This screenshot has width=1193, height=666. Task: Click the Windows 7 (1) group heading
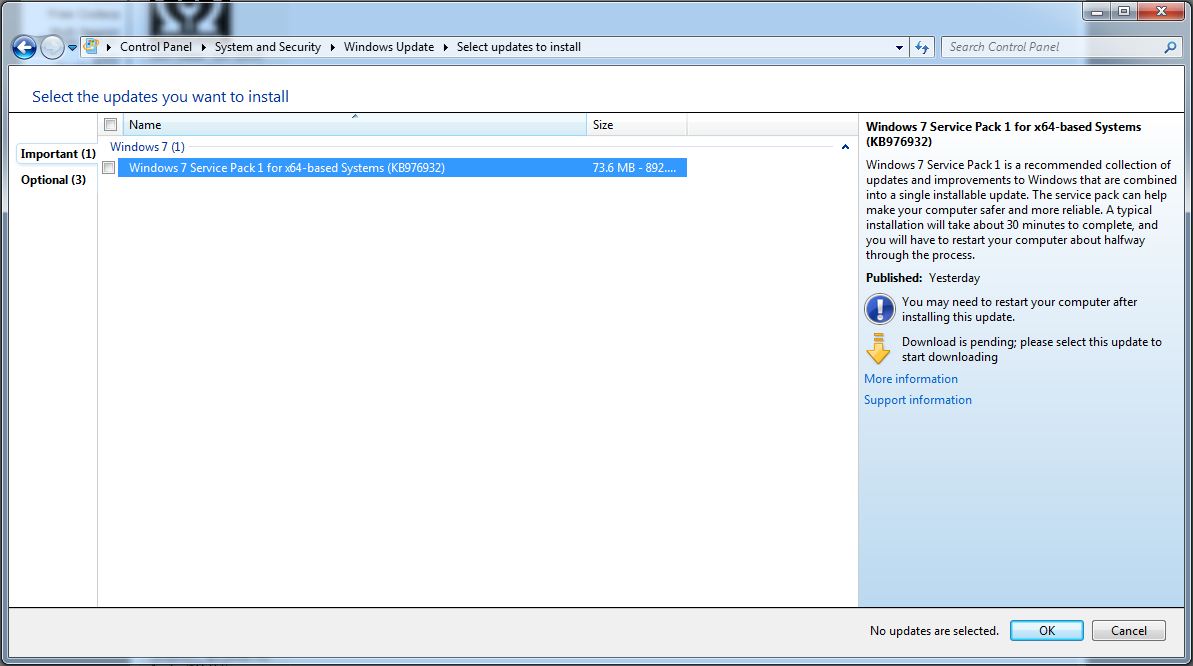pos(148,147)
